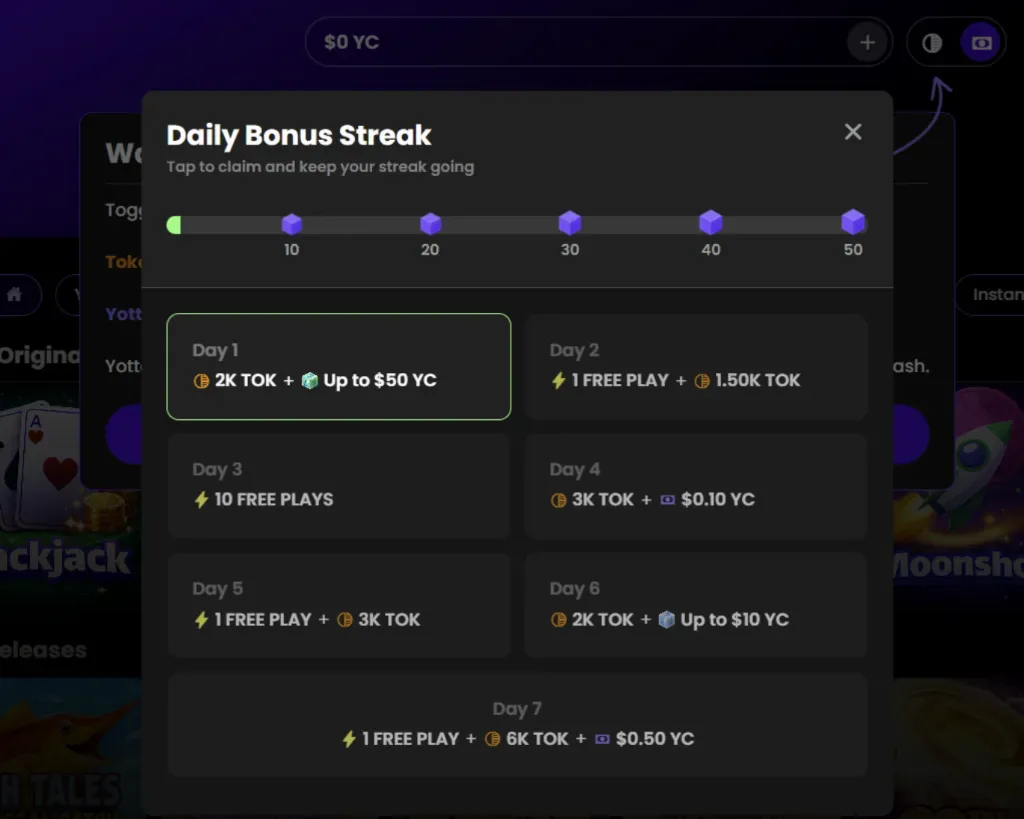Select the Day 3 10 Free Plays card
Screen dimensions: 1024x819
[339, 485]
